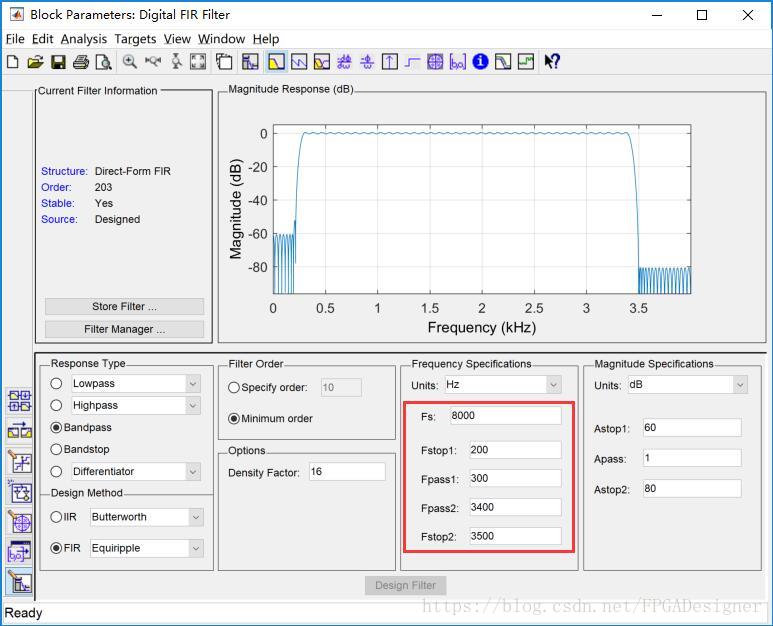The height and width of the screenshot is (626, 773).
Task: Show Round-off Noise Power Spectrum plot
Action: (x=526, y=62)
